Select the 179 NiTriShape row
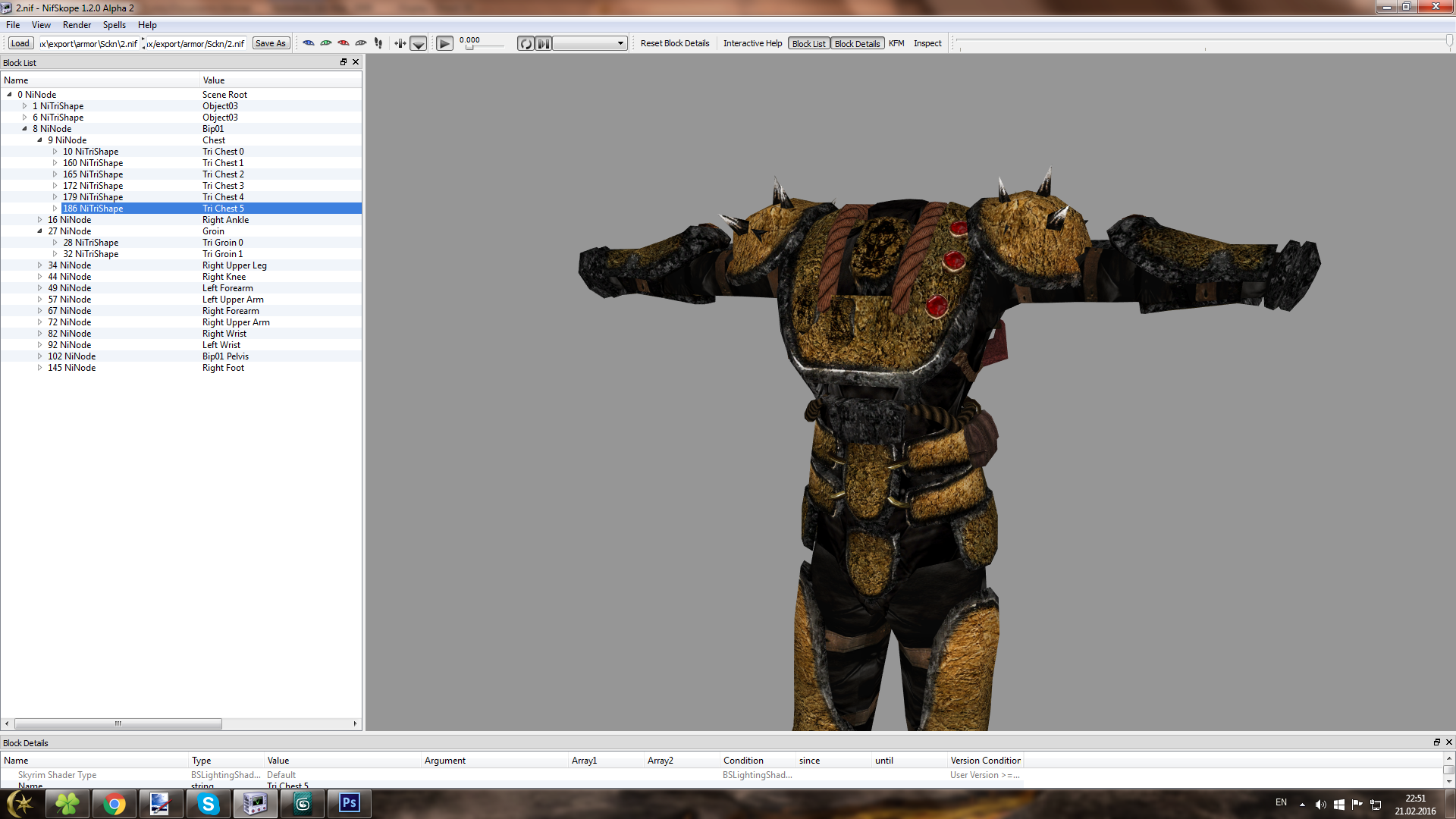This screenshot has height=819, width=1456. pos(181,197)
